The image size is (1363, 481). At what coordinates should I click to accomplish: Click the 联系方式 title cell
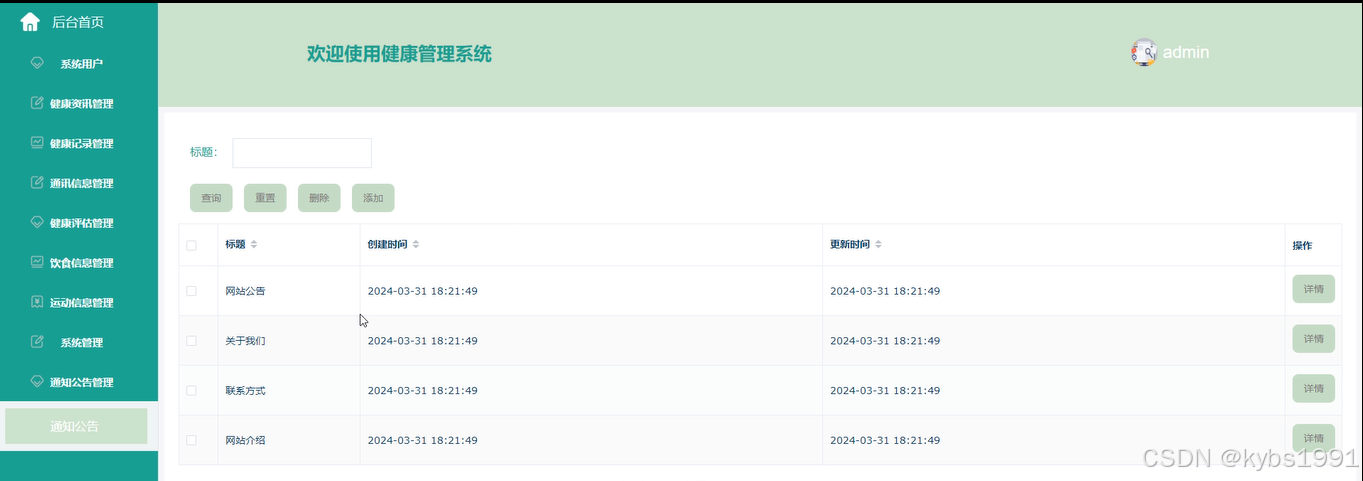245,391
